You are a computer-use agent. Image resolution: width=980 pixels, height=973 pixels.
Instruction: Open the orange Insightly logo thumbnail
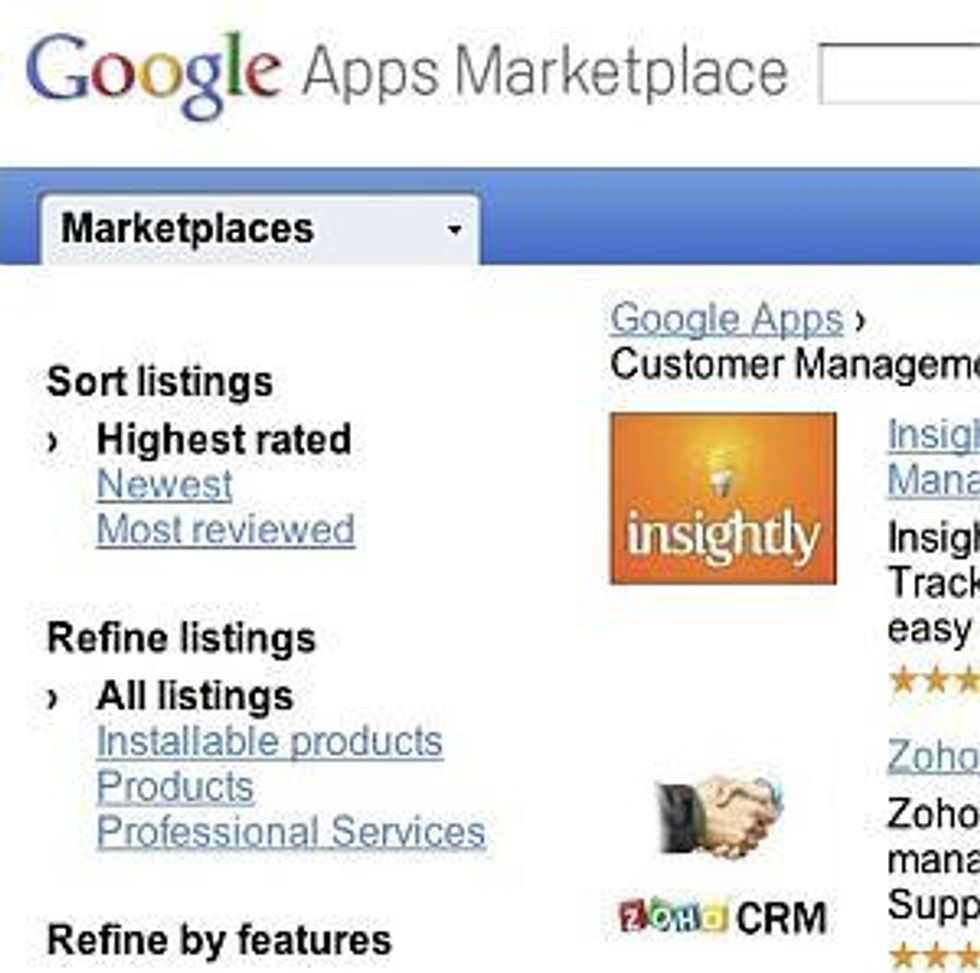pos(723,498)
